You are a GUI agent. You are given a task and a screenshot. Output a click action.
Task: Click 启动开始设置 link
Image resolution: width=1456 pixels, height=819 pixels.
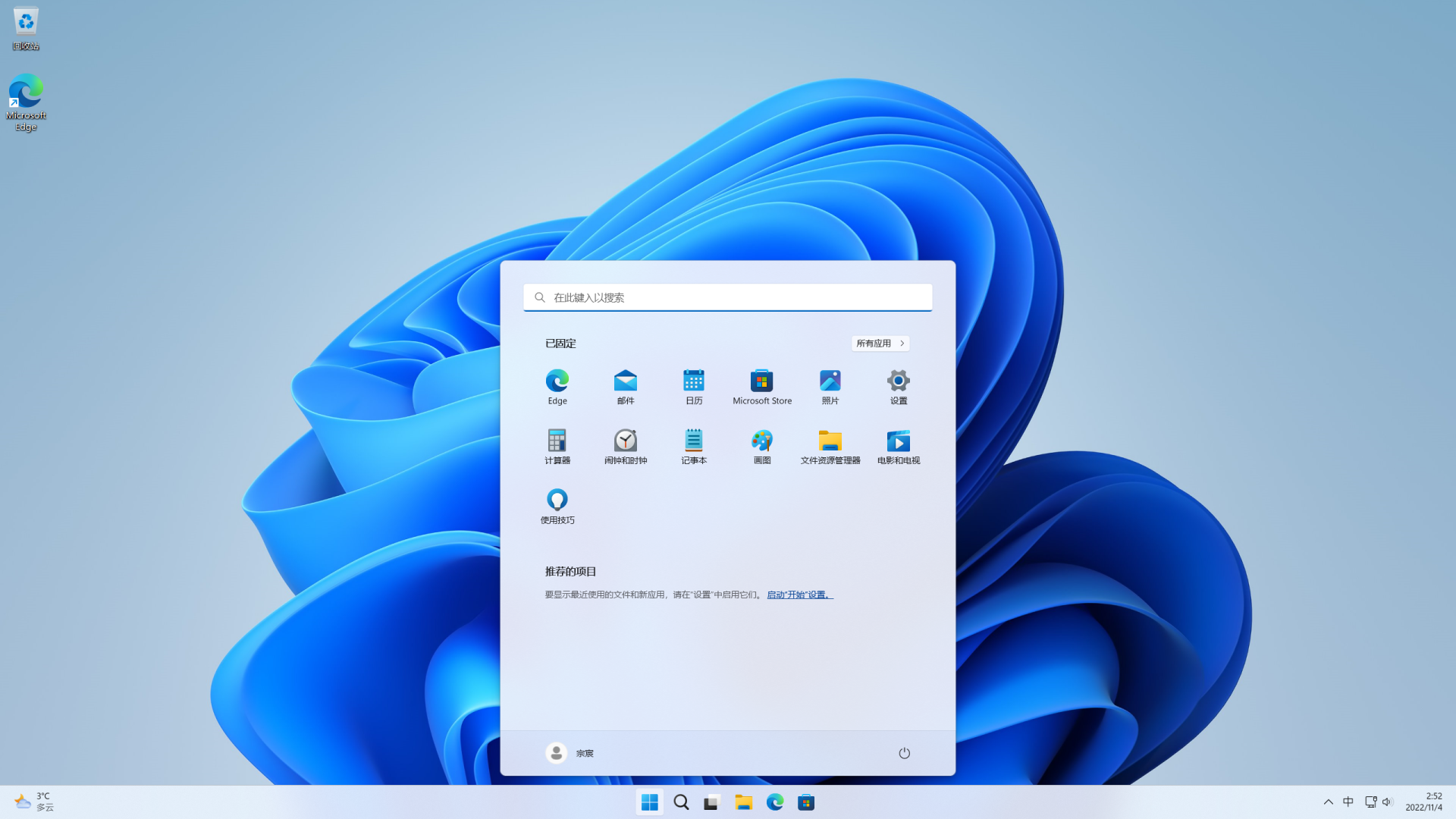pyautogui.click(x=799, y=594)
